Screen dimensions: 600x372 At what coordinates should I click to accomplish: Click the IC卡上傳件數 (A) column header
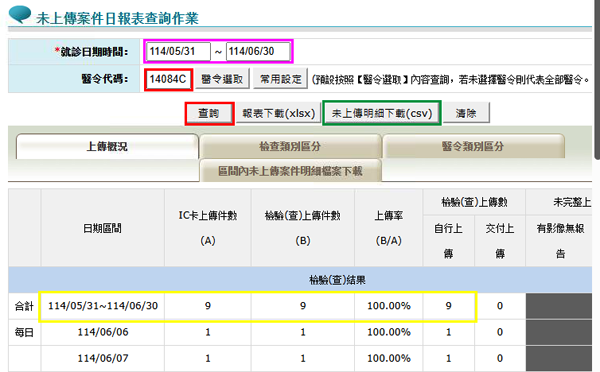pyautogui.click(x=208, y=228)
